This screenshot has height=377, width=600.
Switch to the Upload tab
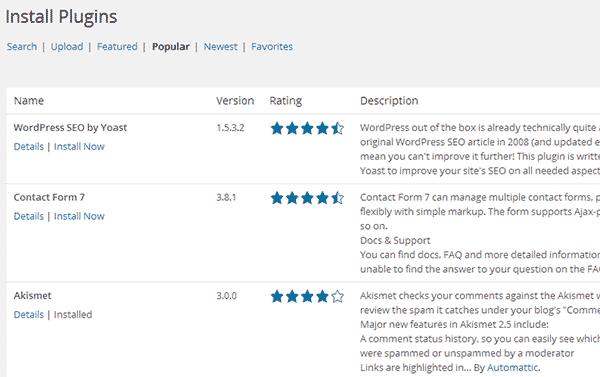coord(67,47)
